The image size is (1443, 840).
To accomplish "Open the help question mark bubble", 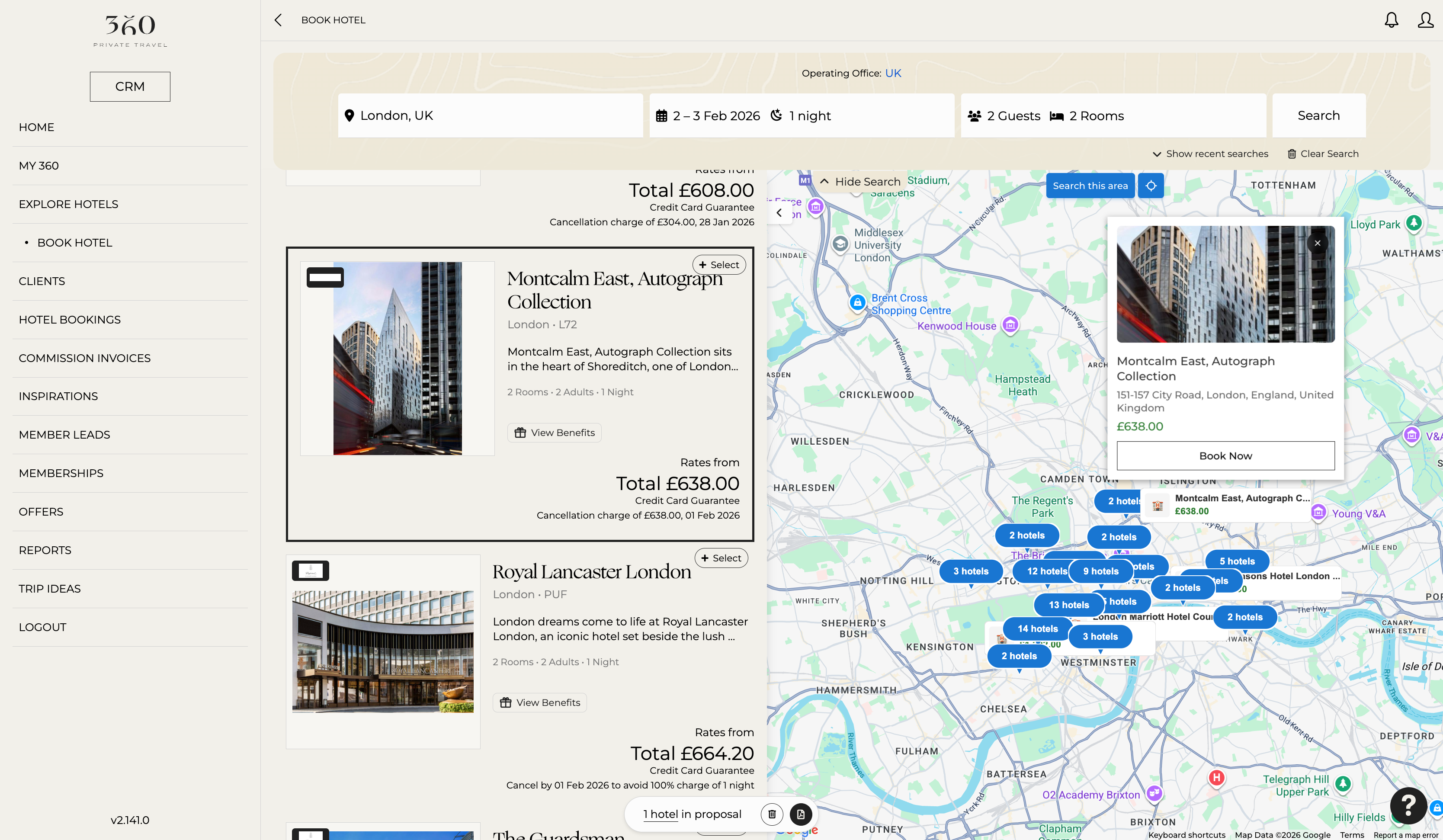I will (x=1408, y=805).
